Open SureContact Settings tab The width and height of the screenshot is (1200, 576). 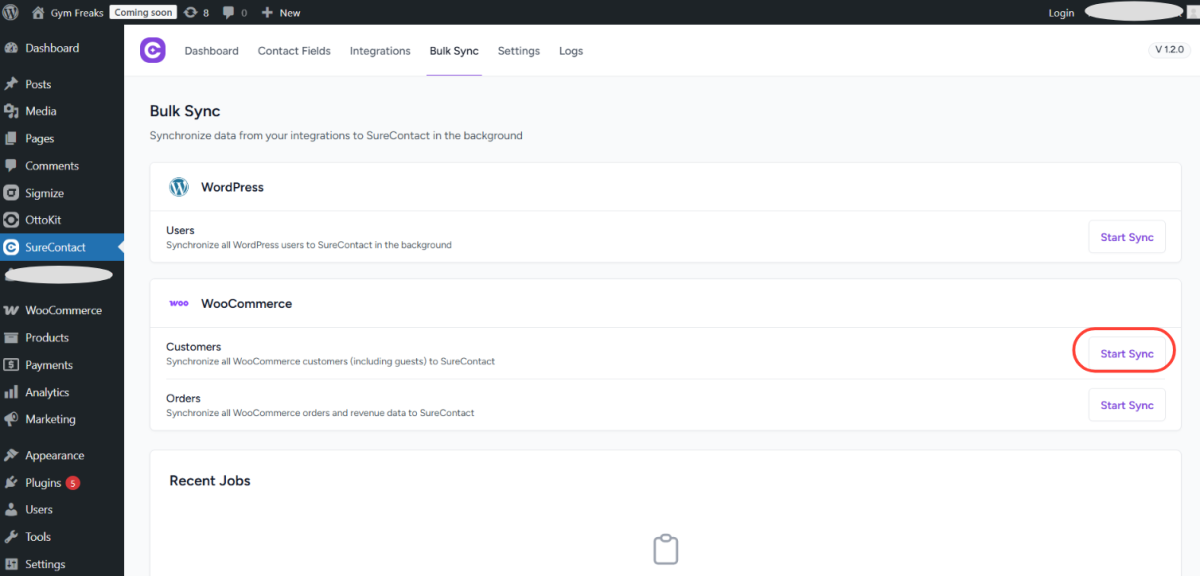[x=518, y=51]
